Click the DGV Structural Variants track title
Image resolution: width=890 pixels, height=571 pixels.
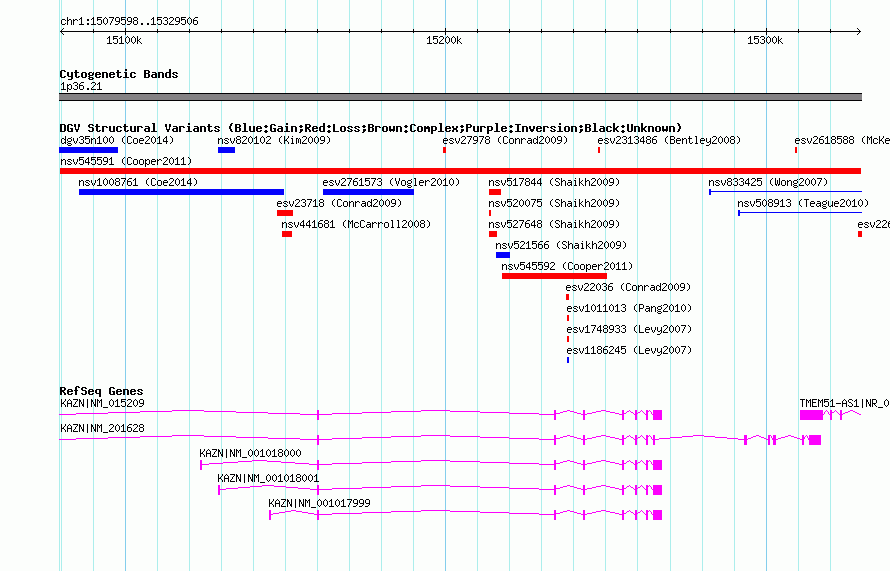371,128
